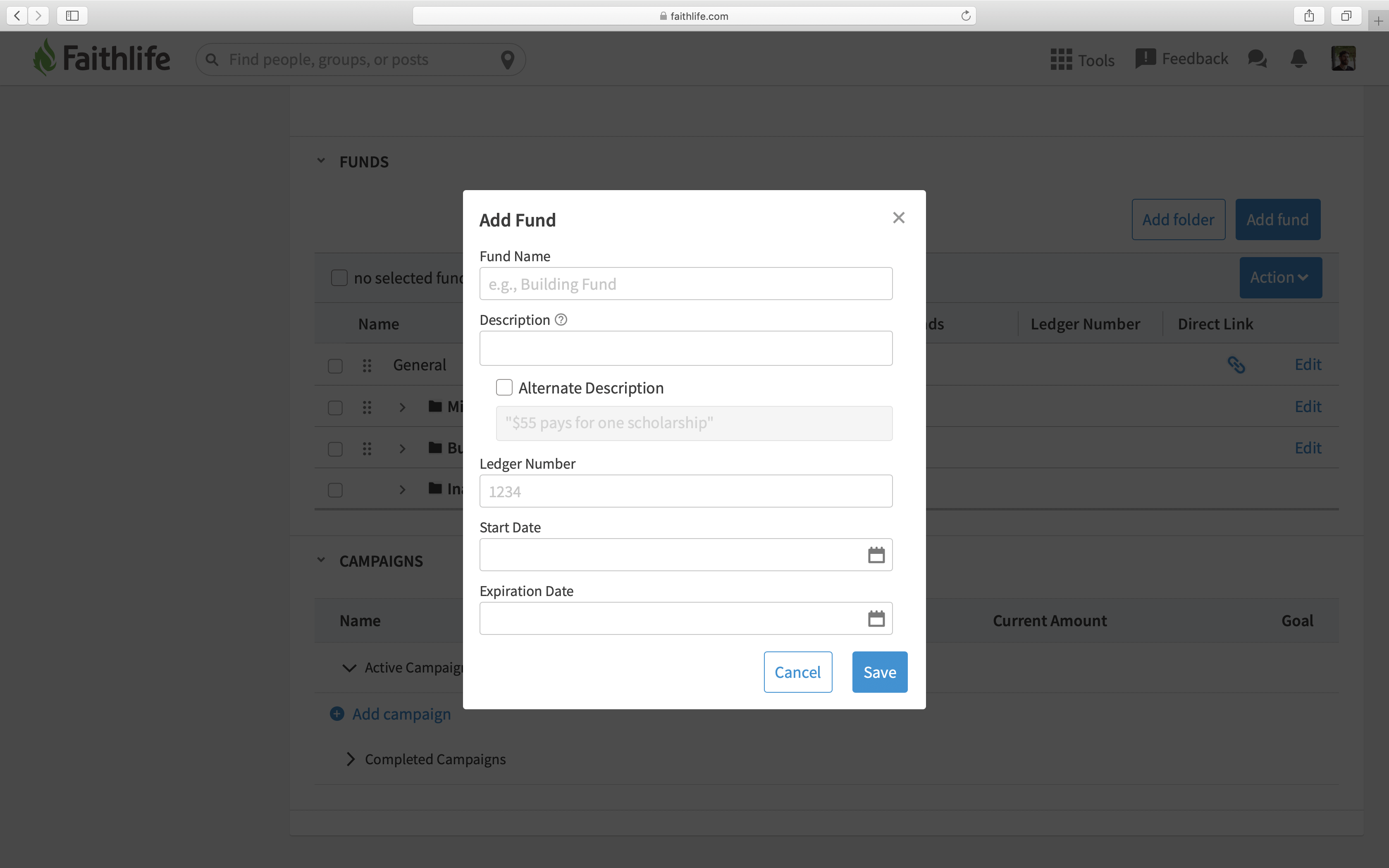Open the messages chat icon
Screen dimensions: 1389x868
tap(1257, 59)
